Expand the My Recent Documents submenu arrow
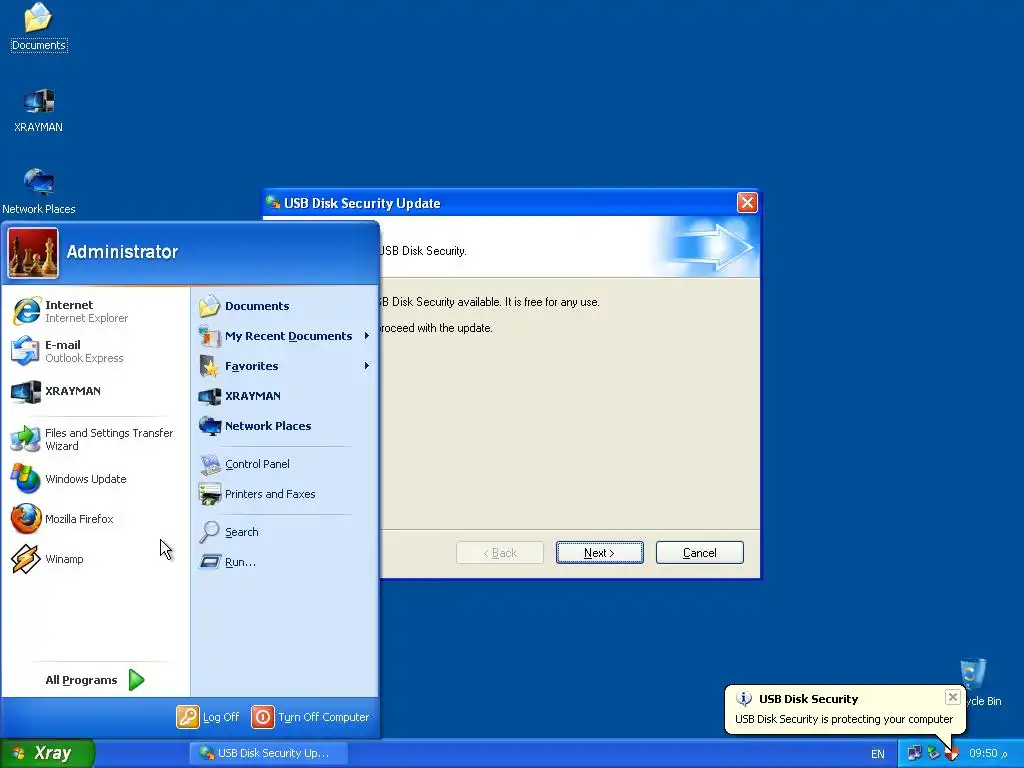This screenshot has width=1024, height=768. pos(367,336)
